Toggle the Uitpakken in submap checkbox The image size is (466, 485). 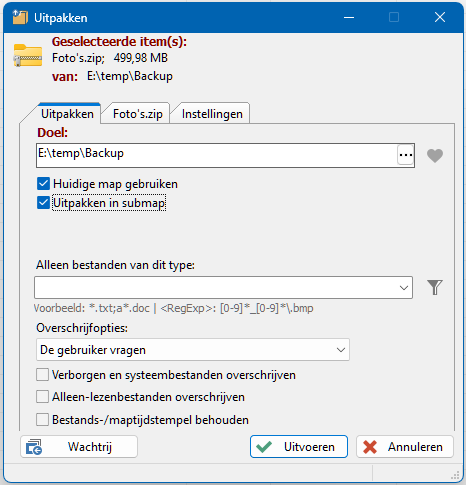pos(43,203)
